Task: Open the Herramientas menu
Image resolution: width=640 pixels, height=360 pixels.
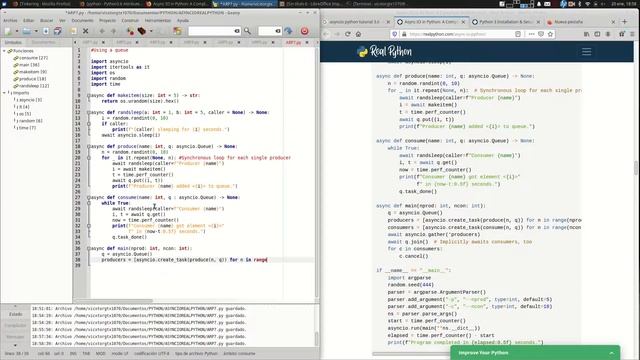Action: tap(158, 20)
